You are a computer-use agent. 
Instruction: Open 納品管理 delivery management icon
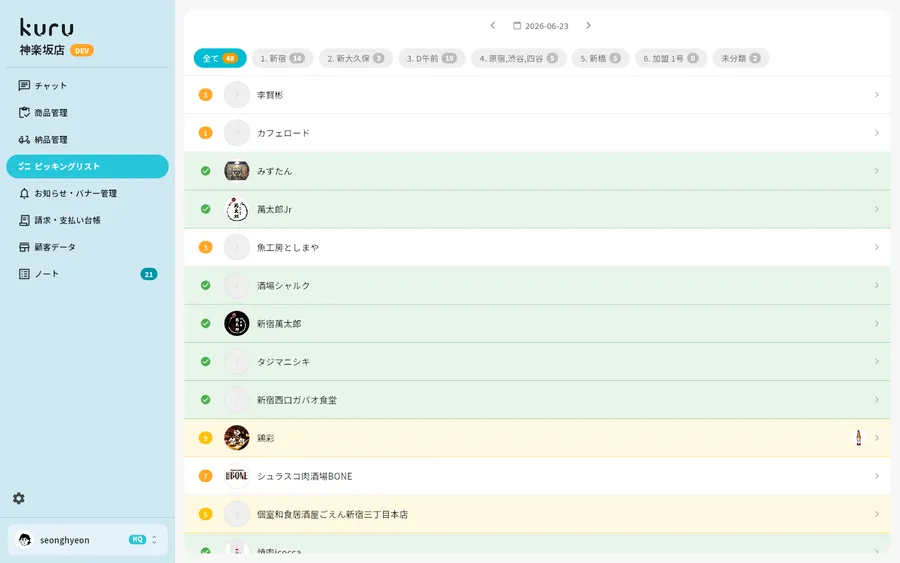coord(24,139)
